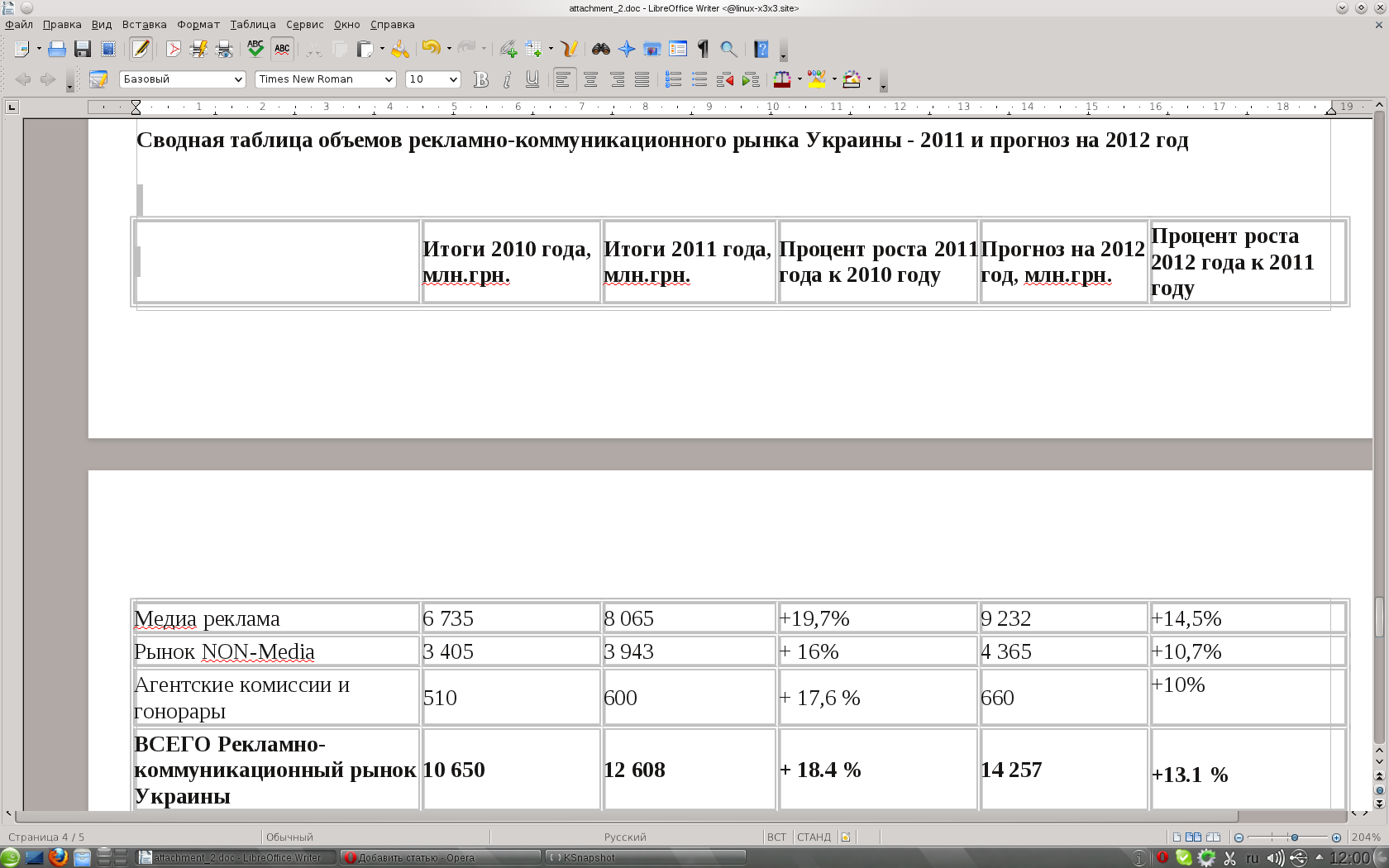Expand the font size 10 dropdown
Image resolution: width=1389 pixels, height=868 pixels.
(x=453, y=79)
